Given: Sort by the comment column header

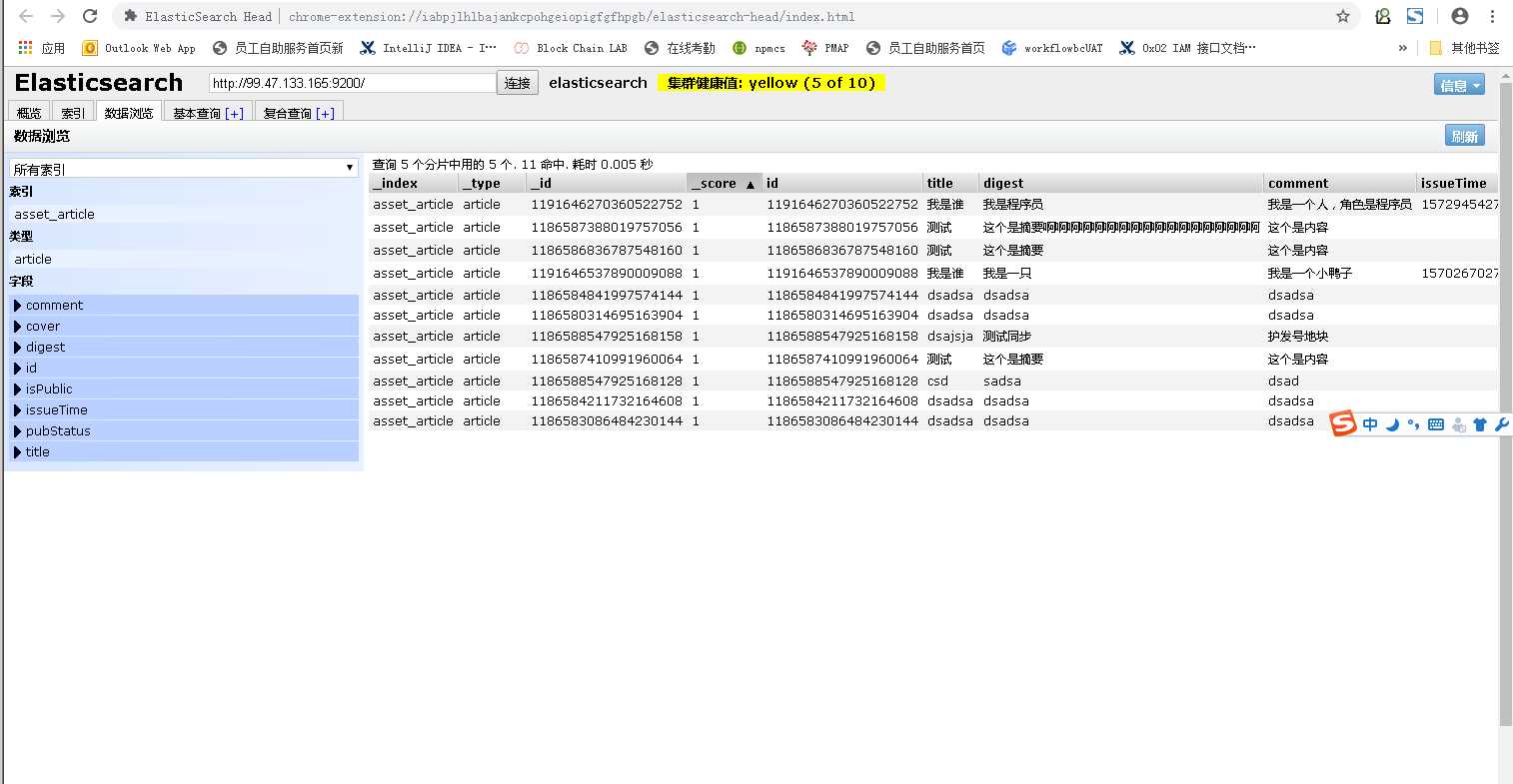Looking at the screenshot, I should (x=1340, y=183).
